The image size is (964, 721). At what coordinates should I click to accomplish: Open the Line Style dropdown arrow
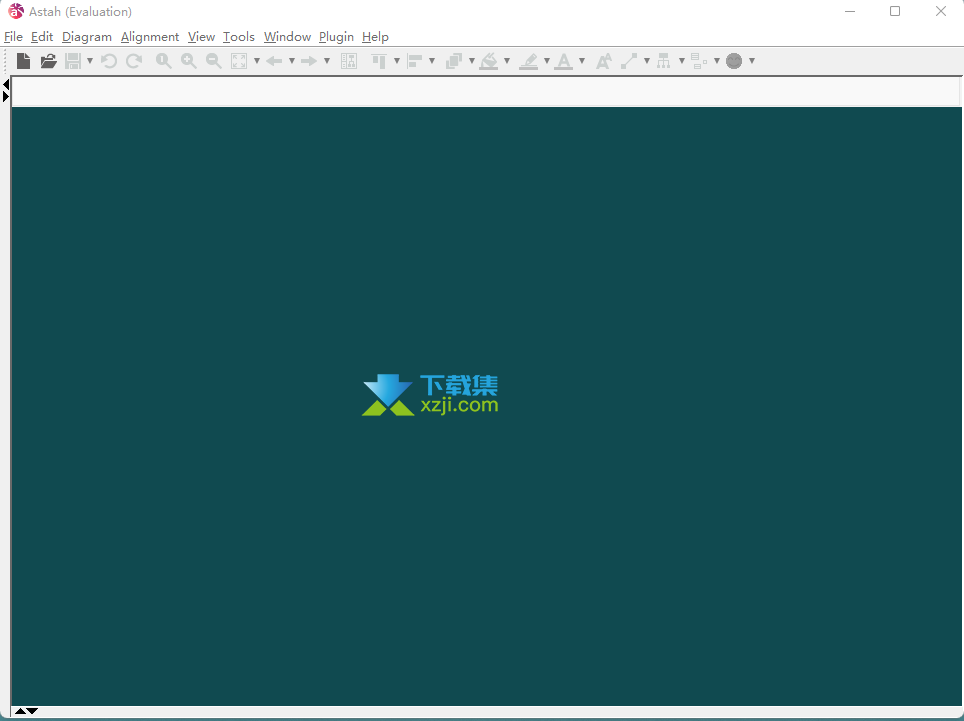pyautogui.click(x=647, y=61)
